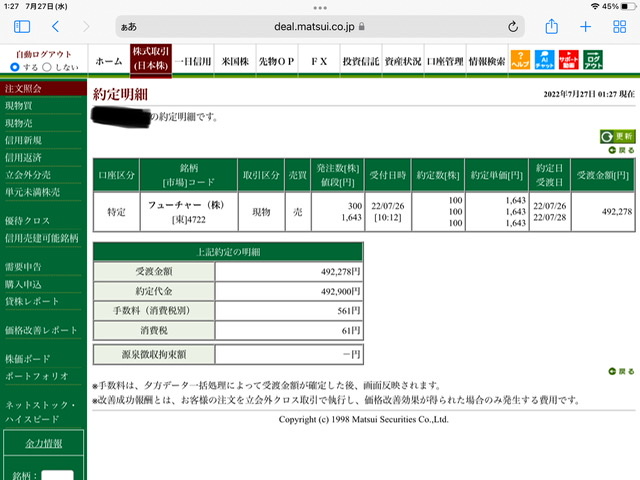Viewport: 640px width, 480px height.
Task: Open the blue AIチャット icon
Action: point(544,60)
